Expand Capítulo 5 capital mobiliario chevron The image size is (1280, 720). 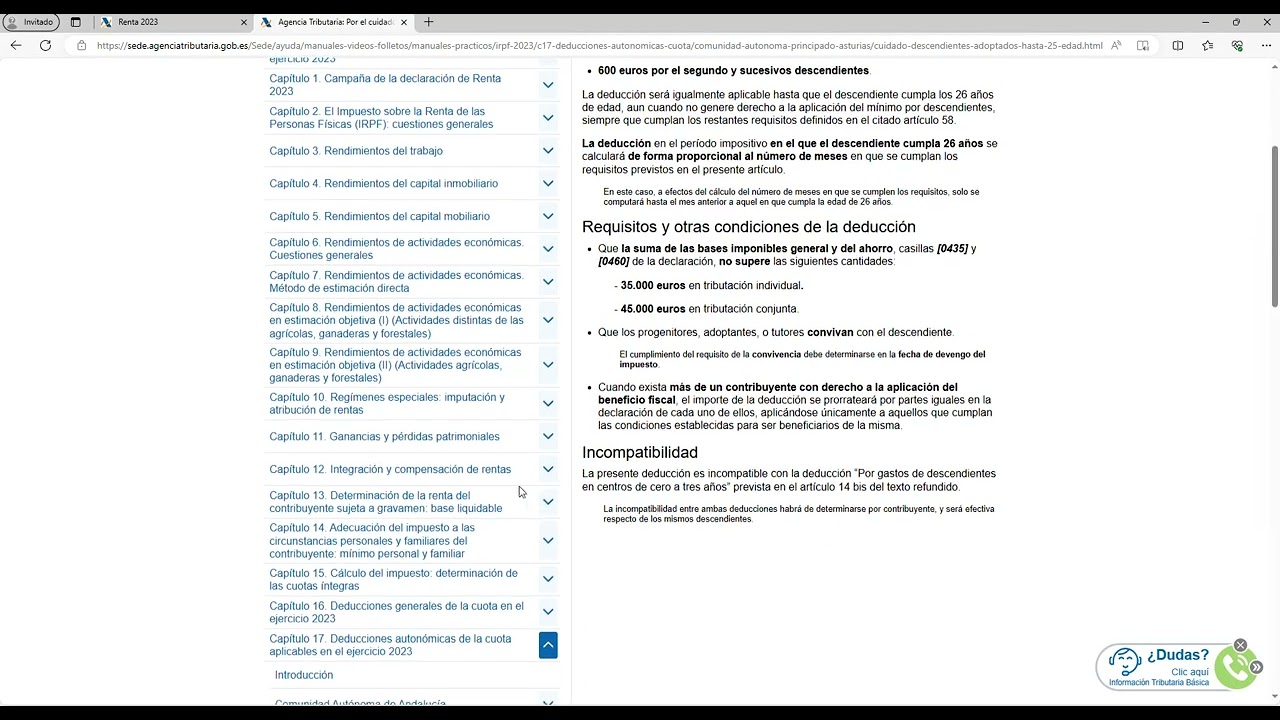pos(548,216)
